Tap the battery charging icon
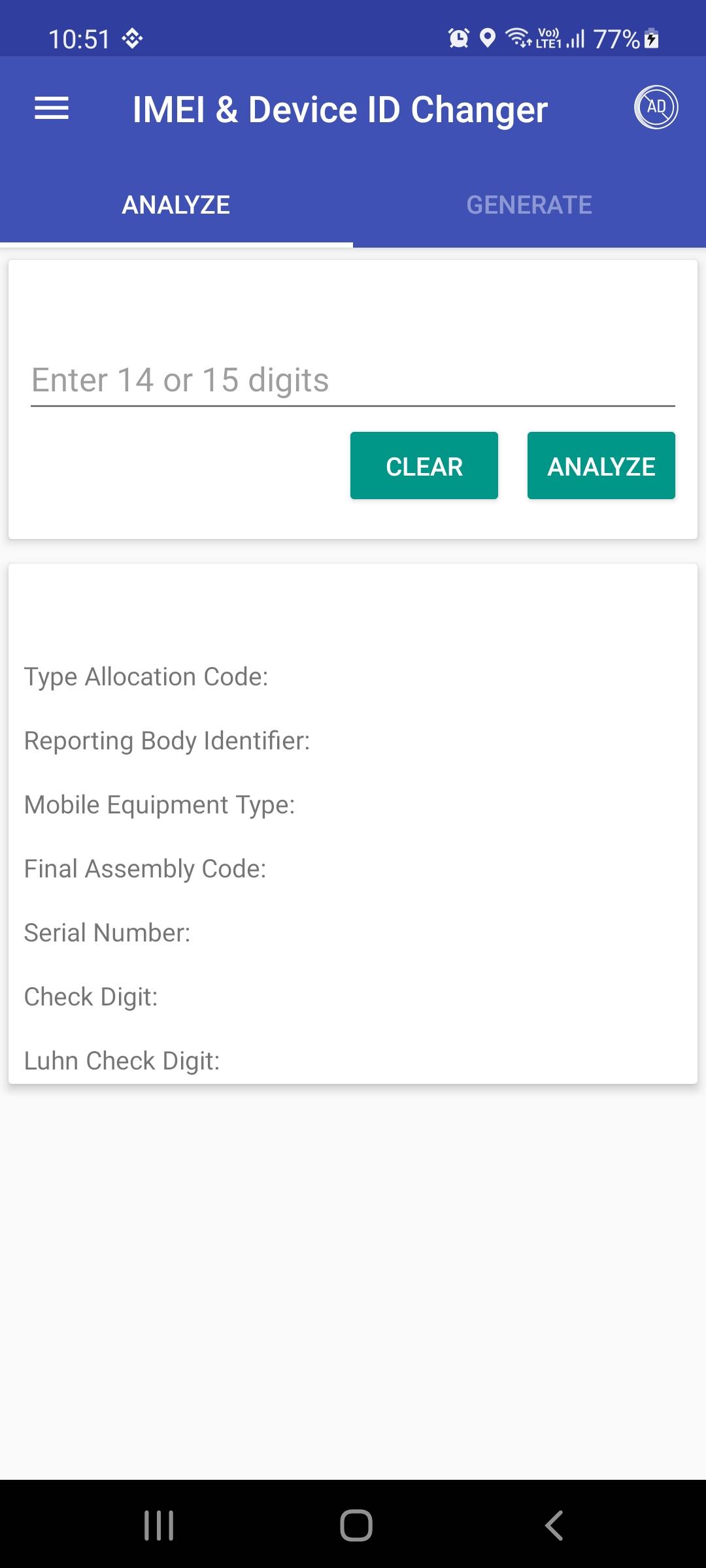 point(651,39)
